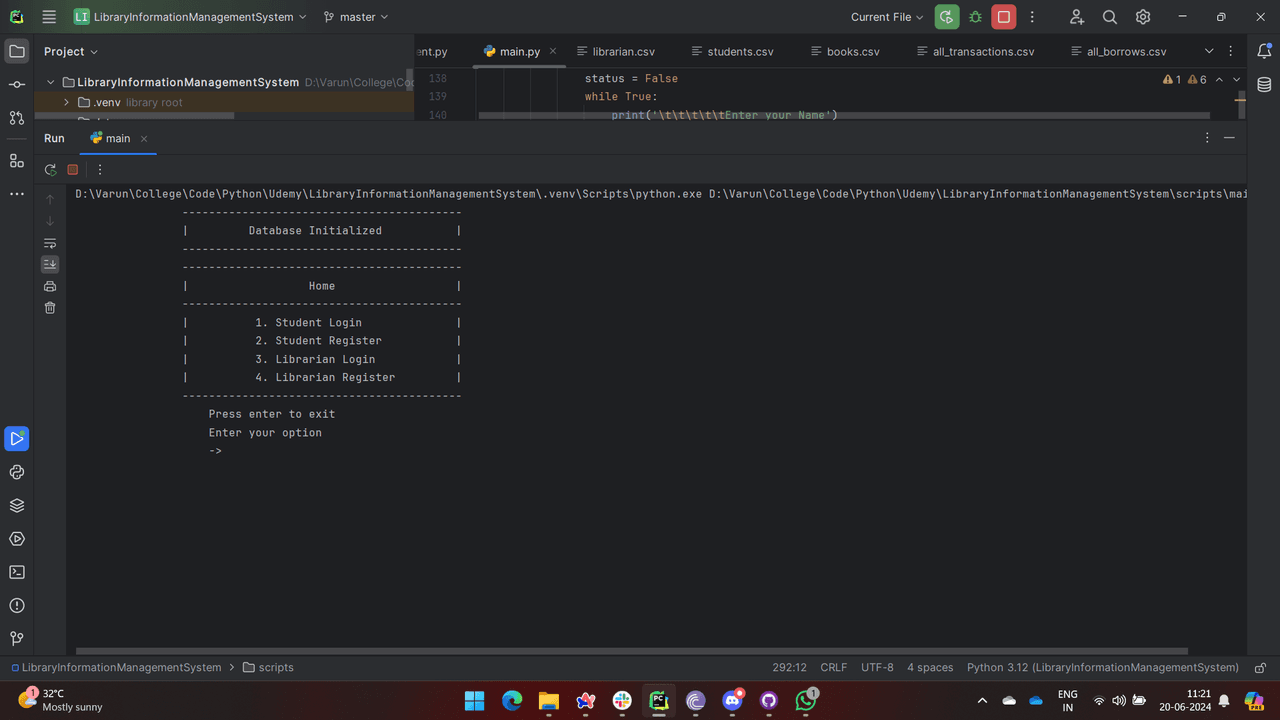Toggle soft-wrap in console output
The height and width of the screenshot is (720, 1280).
(50, 243)
